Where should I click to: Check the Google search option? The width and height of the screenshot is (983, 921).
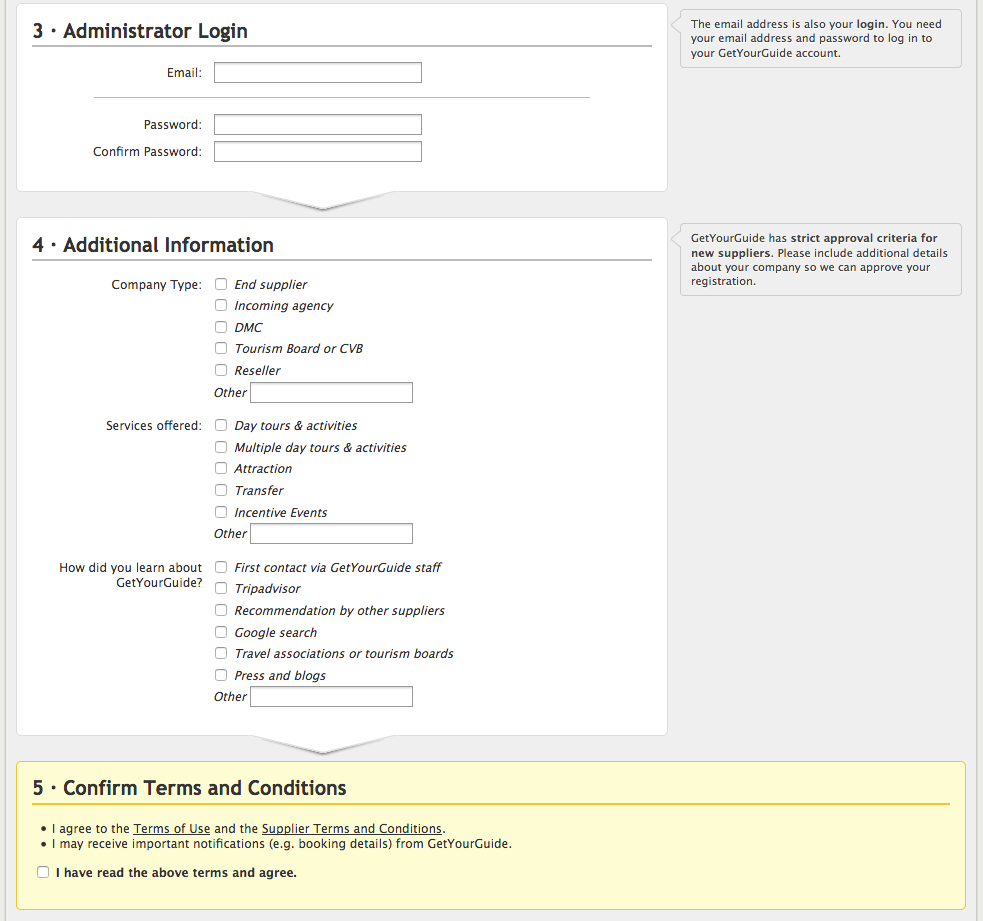coord(222,632)
